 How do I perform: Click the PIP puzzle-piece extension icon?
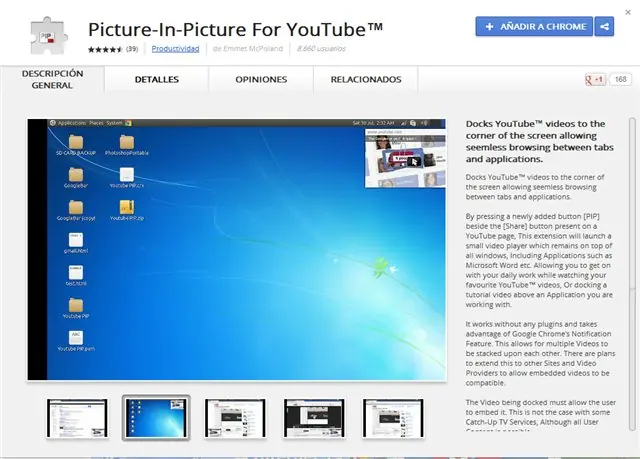[49, 36]
